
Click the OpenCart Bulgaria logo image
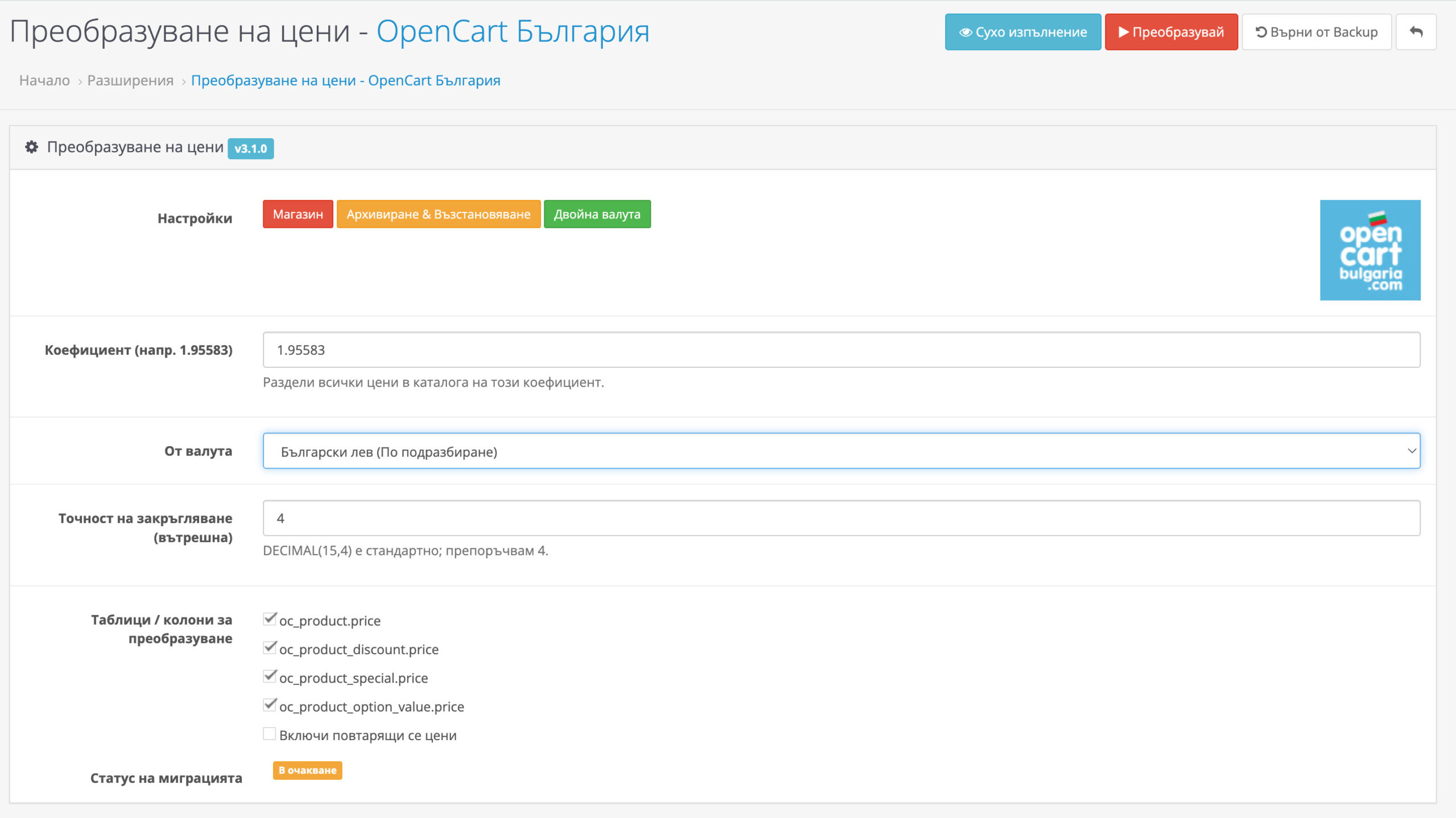(1370, 250)
